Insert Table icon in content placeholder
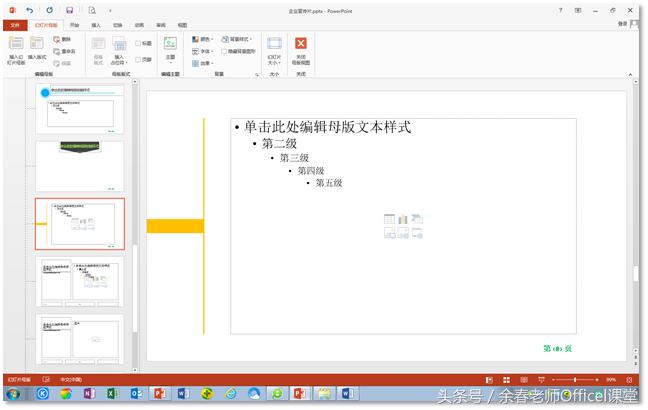The image size is (648, 410). 389,219
